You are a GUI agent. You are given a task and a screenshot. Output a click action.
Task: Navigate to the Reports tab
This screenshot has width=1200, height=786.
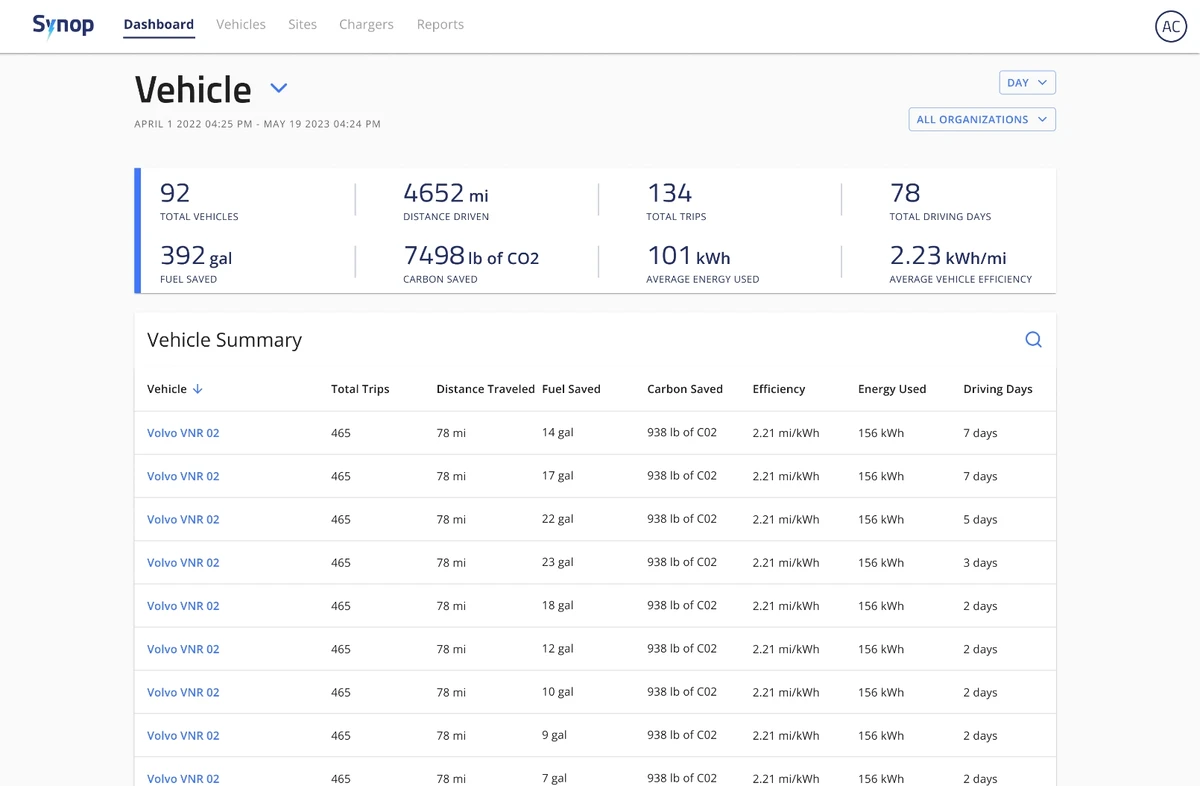click(440, 24)
